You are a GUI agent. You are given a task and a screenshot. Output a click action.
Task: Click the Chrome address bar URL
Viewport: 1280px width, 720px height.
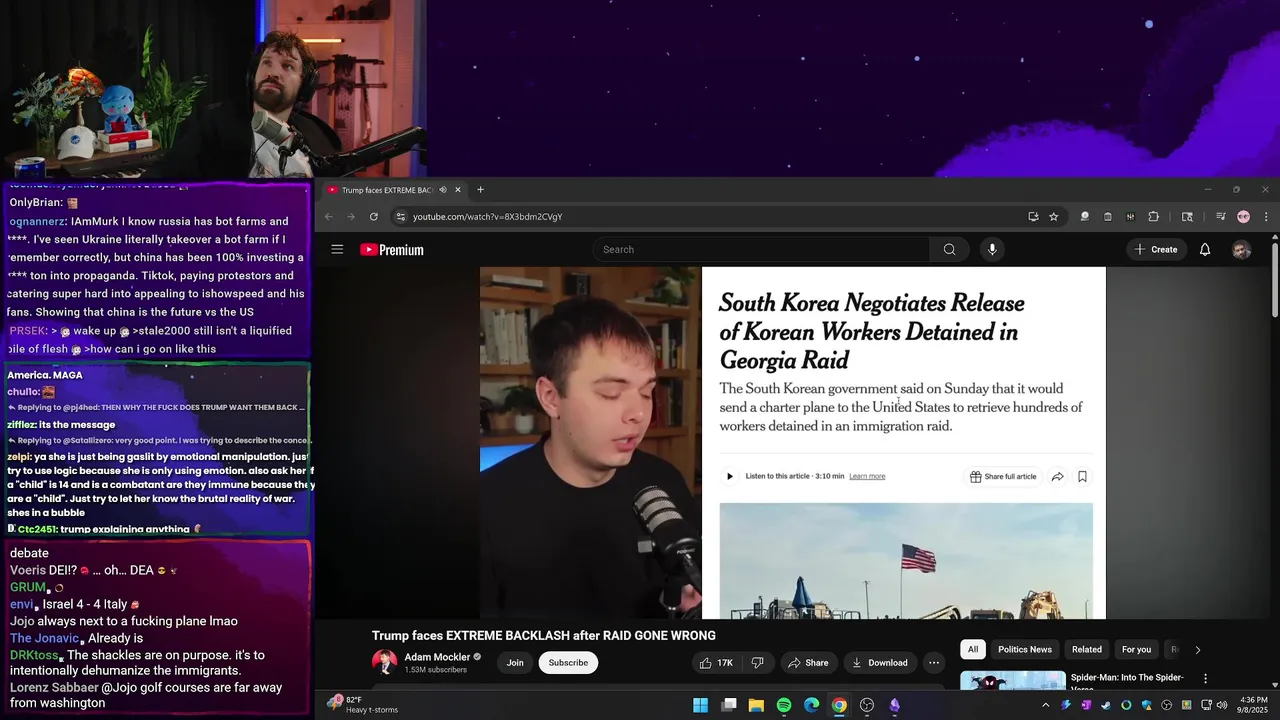click(x=488, y=216)
